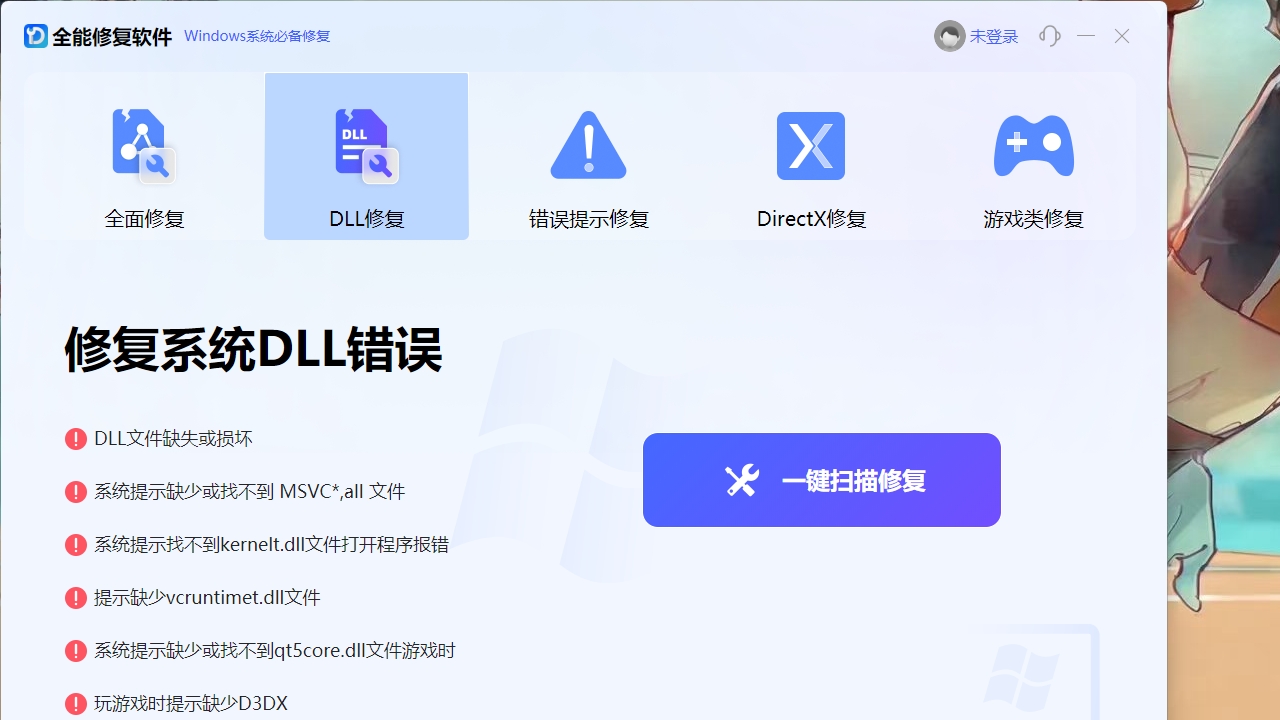Click the user avatar icon

click(948, 36)
